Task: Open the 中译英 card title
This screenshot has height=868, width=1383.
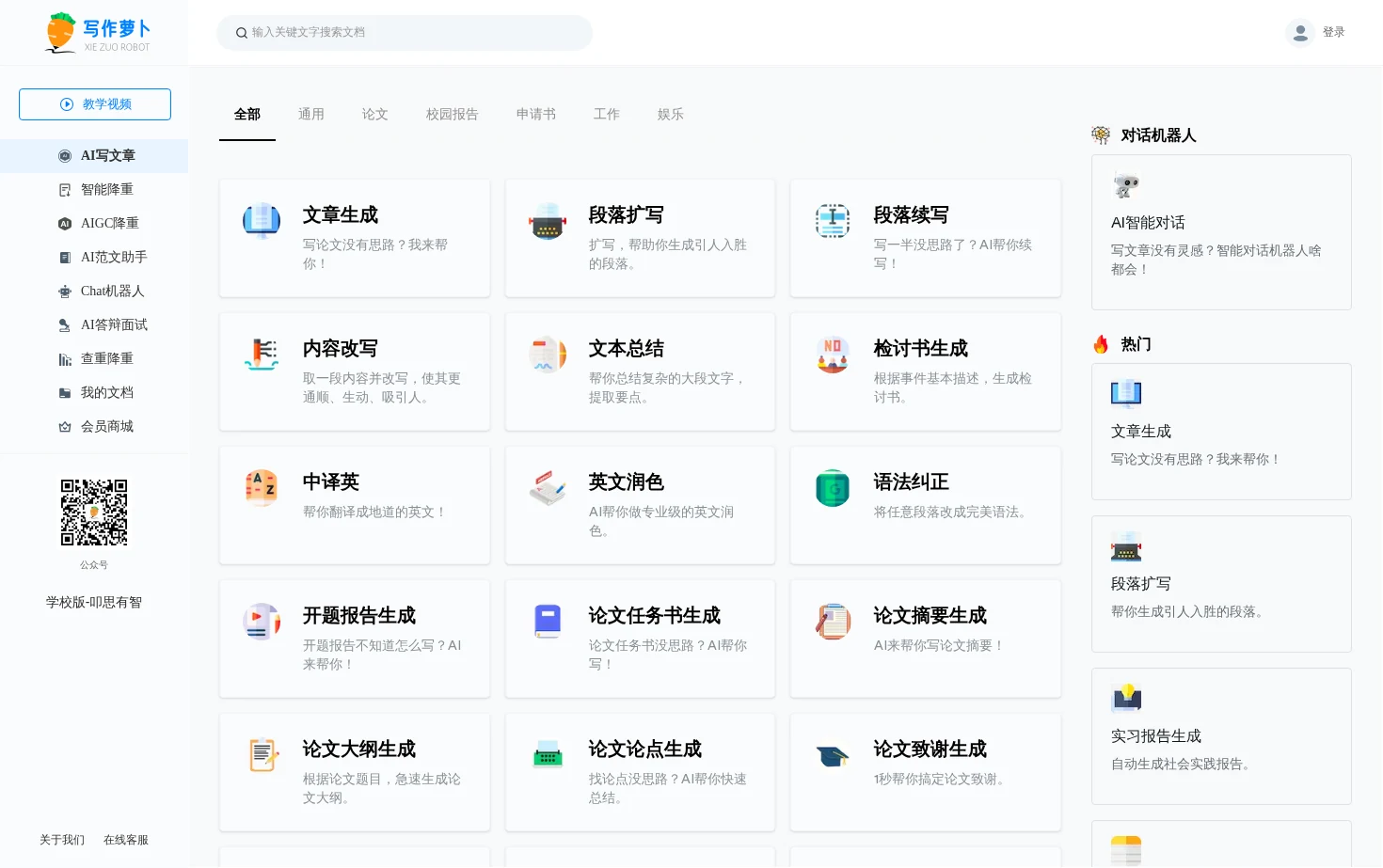Action: pos(331,481)
